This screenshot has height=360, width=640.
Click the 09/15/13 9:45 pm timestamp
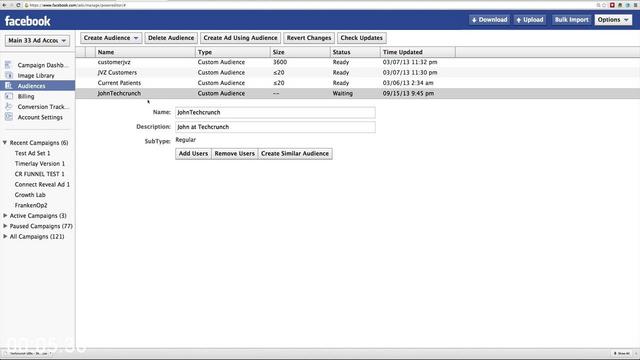click(x=408, y=93)
